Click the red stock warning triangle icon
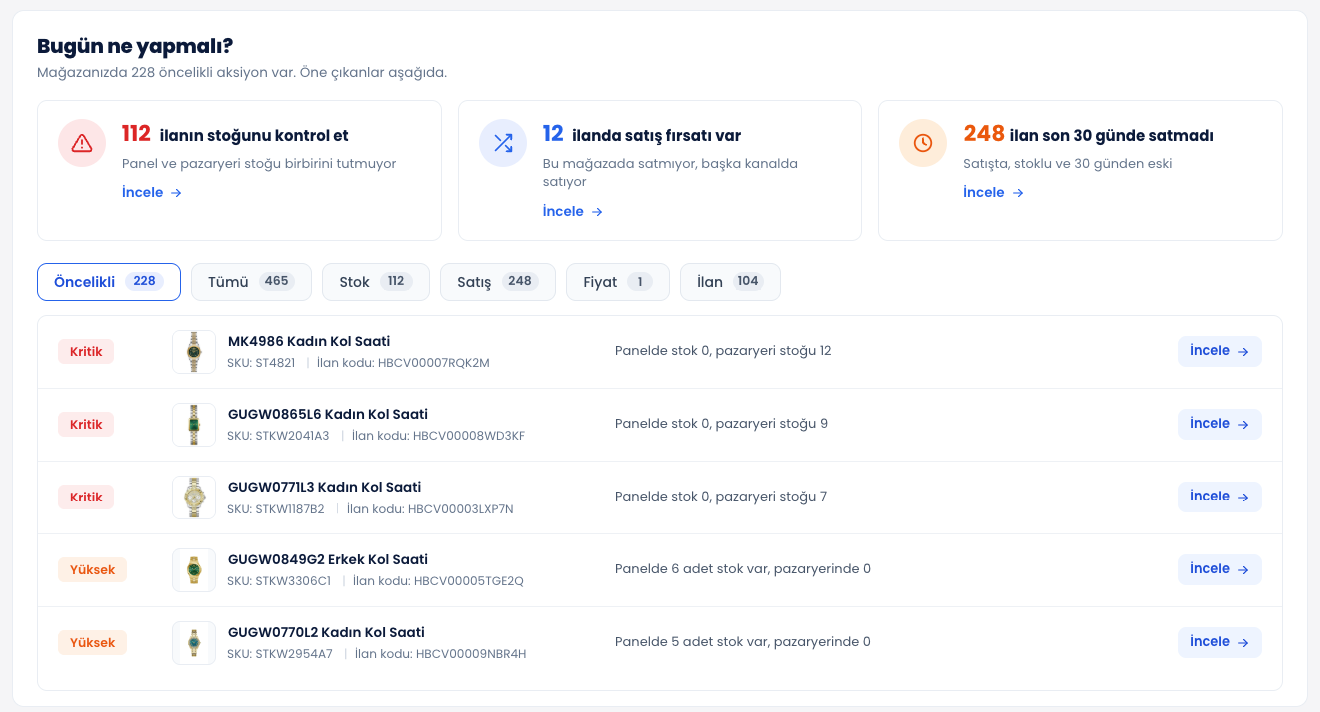Viewport: 1320px width, 712px height. tap(82, 143)
